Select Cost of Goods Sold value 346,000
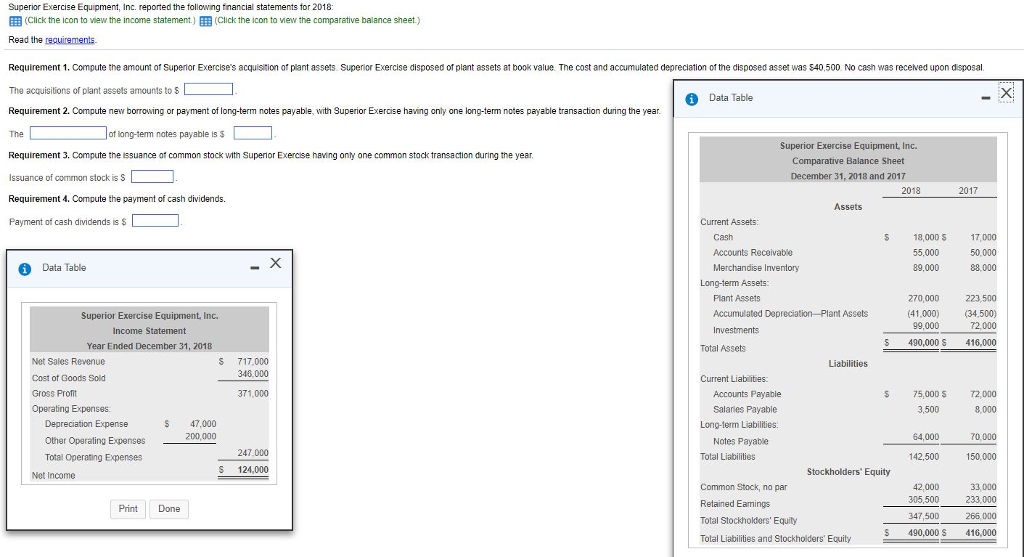 click(253, 374)
